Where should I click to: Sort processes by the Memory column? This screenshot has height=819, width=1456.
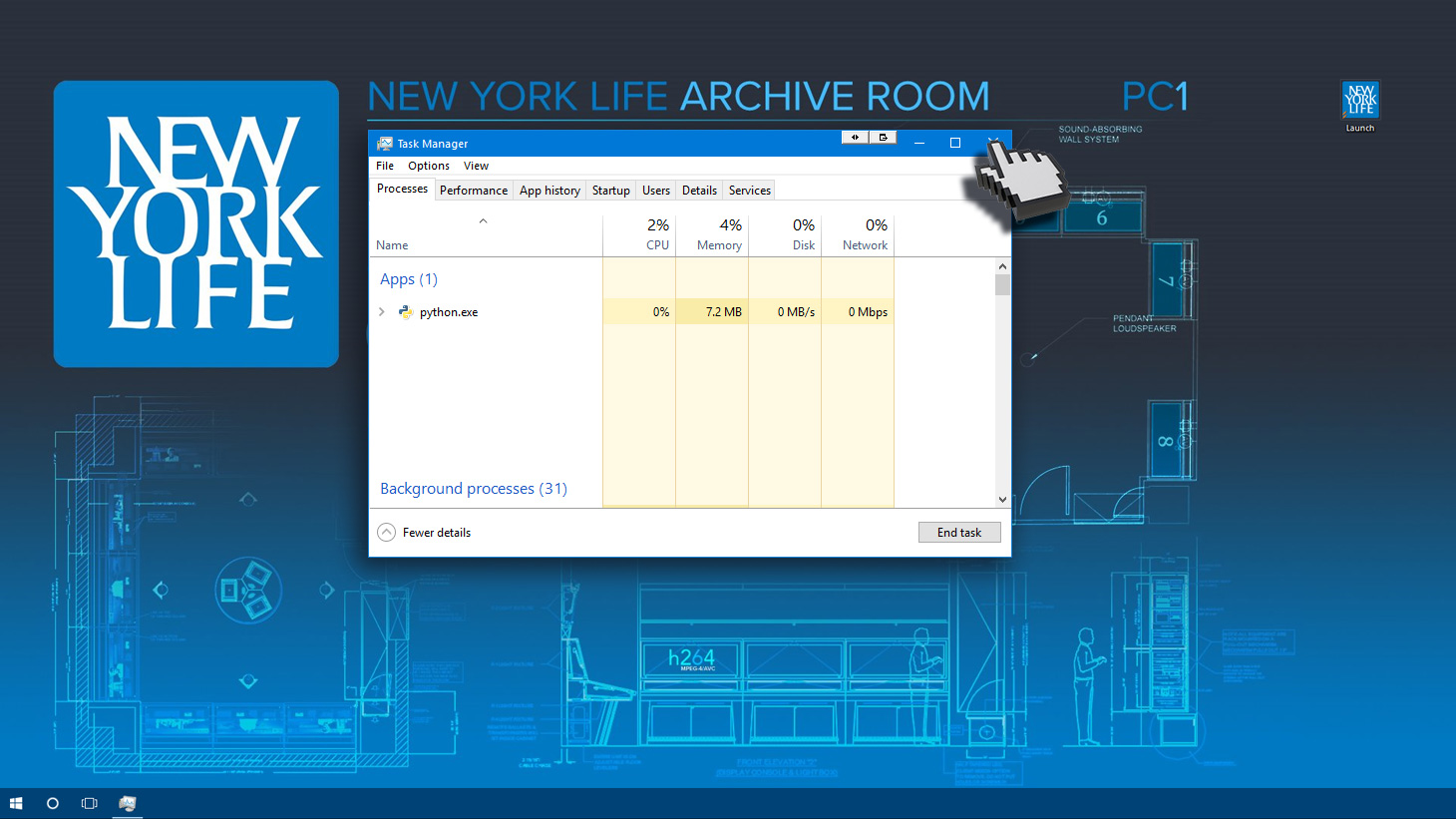718,235
